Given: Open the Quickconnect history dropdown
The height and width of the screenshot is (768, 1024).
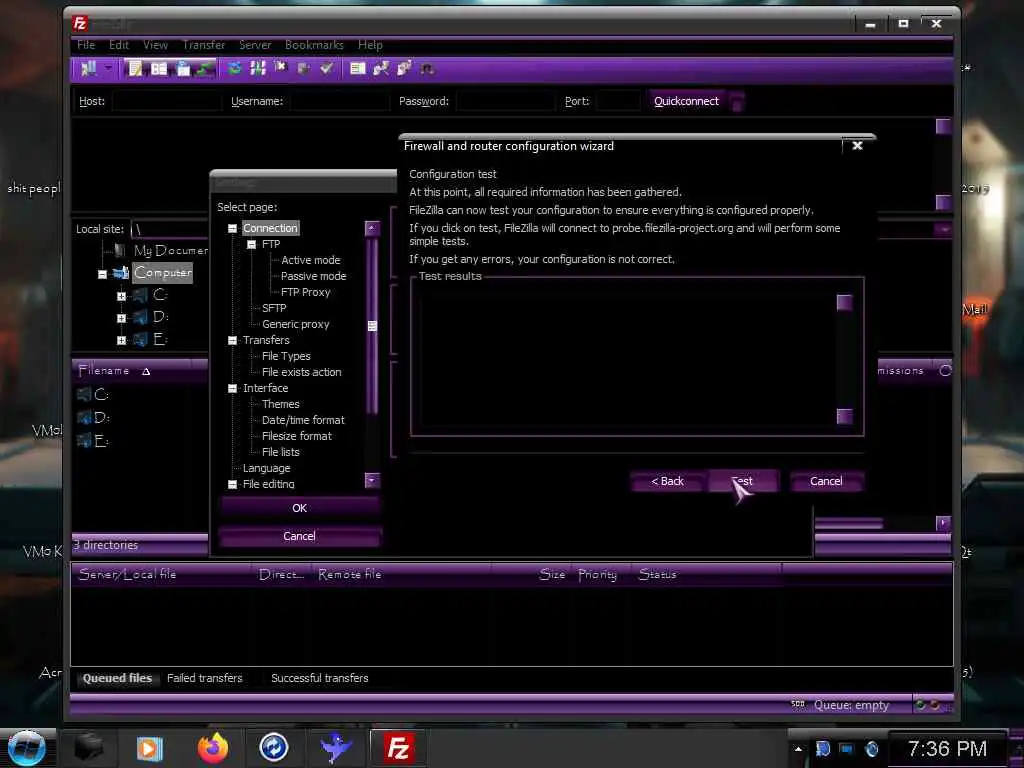Looking at the screenshot, I should (x=737, y=101).
